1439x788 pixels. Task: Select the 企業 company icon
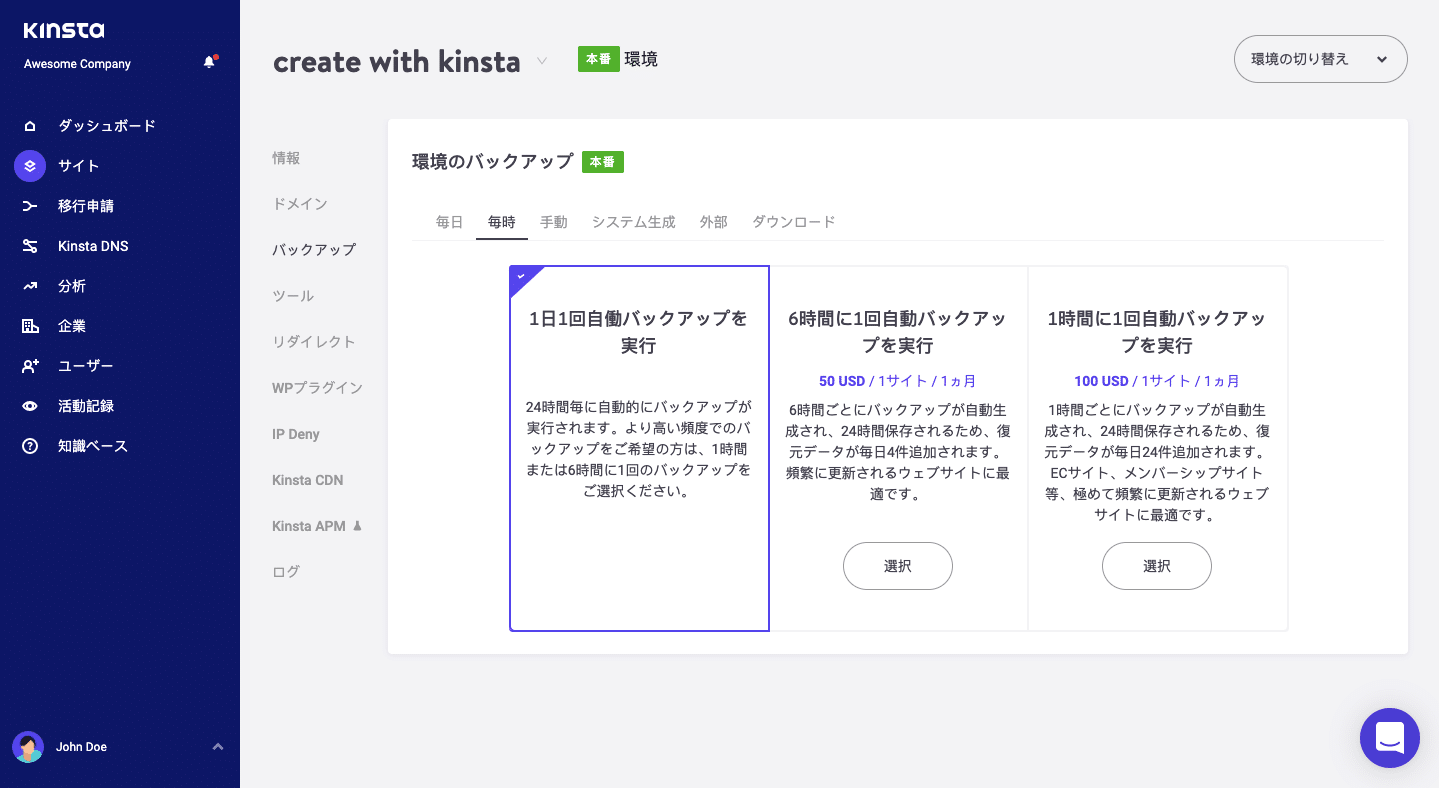click(30, 326)
